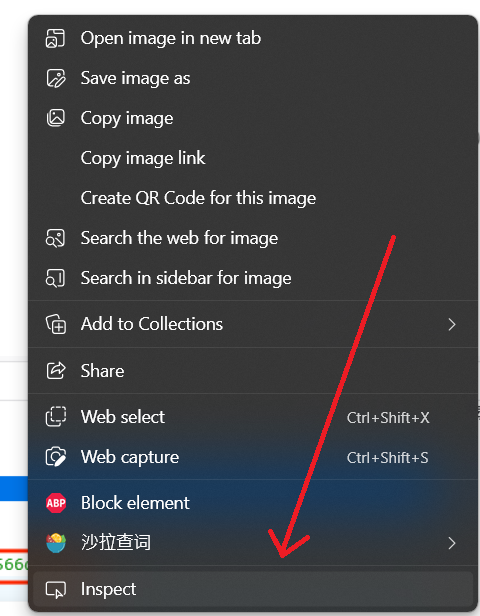This screenshot has width=480, height=616.
Task: Click the Web capture camera icon
Action: 55,457
